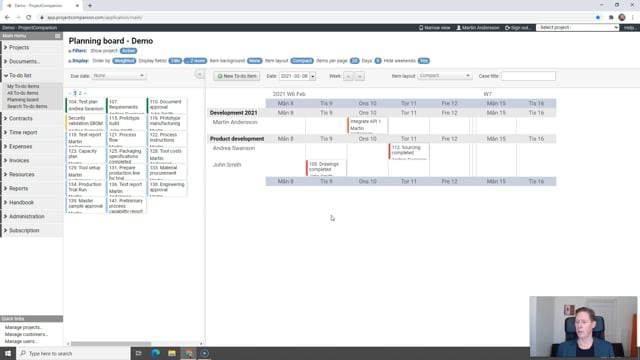Go to page 2 of to-do cards
This screenshot has height=360, width=640.
pyautogui.click(x=80, y=93)
